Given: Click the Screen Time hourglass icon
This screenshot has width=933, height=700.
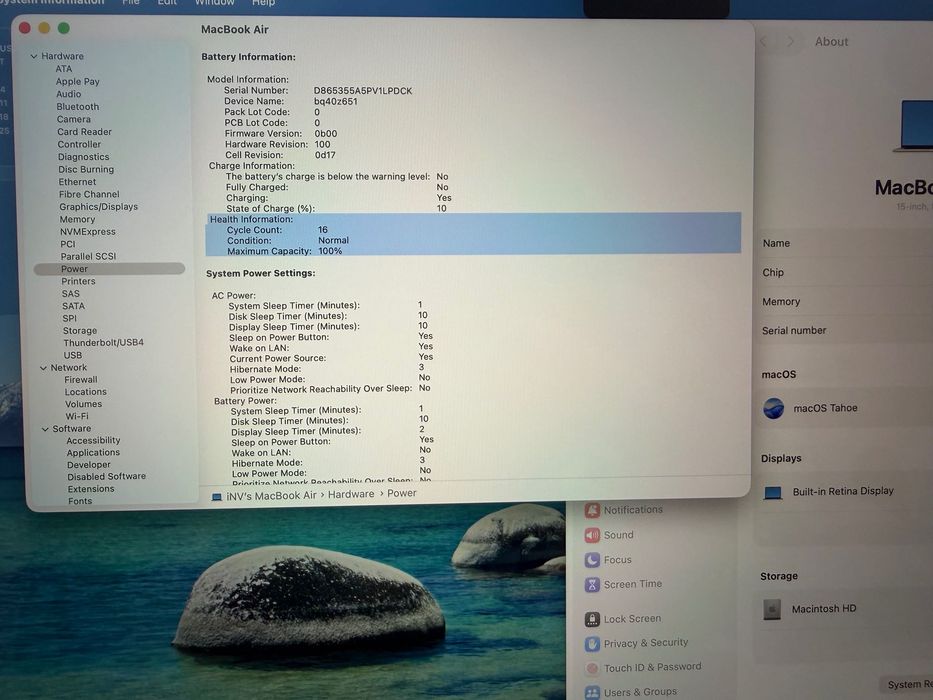Looking at the screenshot, I should click(592, 585).
